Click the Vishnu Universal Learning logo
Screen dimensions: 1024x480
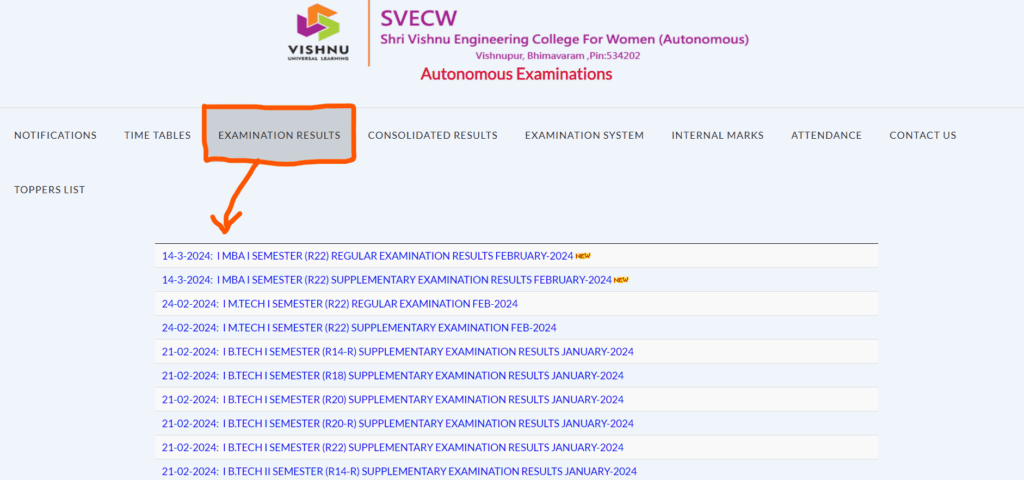(x=319, y=32)
